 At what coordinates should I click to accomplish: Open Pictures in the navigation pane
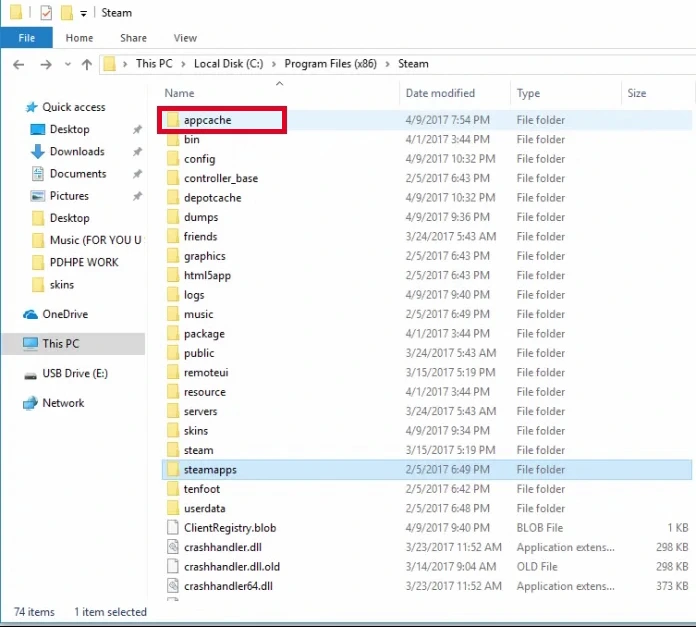[69, 196]
